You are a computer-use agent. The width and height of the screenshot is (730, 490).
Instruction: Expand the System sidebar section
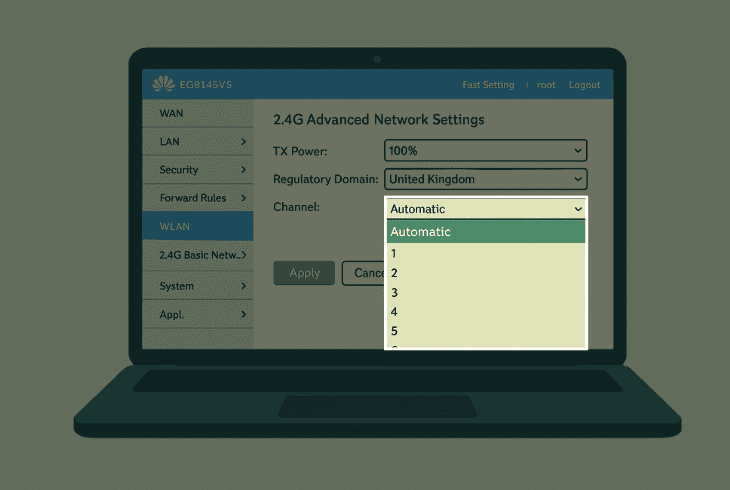(x=197, y=286)
